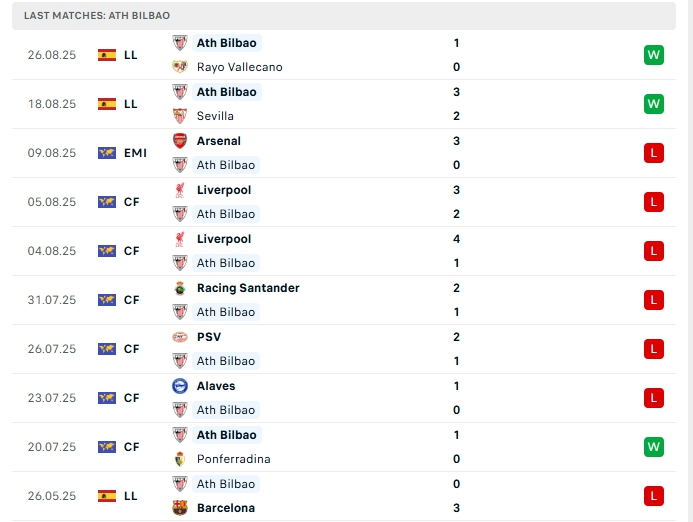The image size is (693, 522).
Task: Click the world flag beside EMI
Action: (x=107, y=153)
